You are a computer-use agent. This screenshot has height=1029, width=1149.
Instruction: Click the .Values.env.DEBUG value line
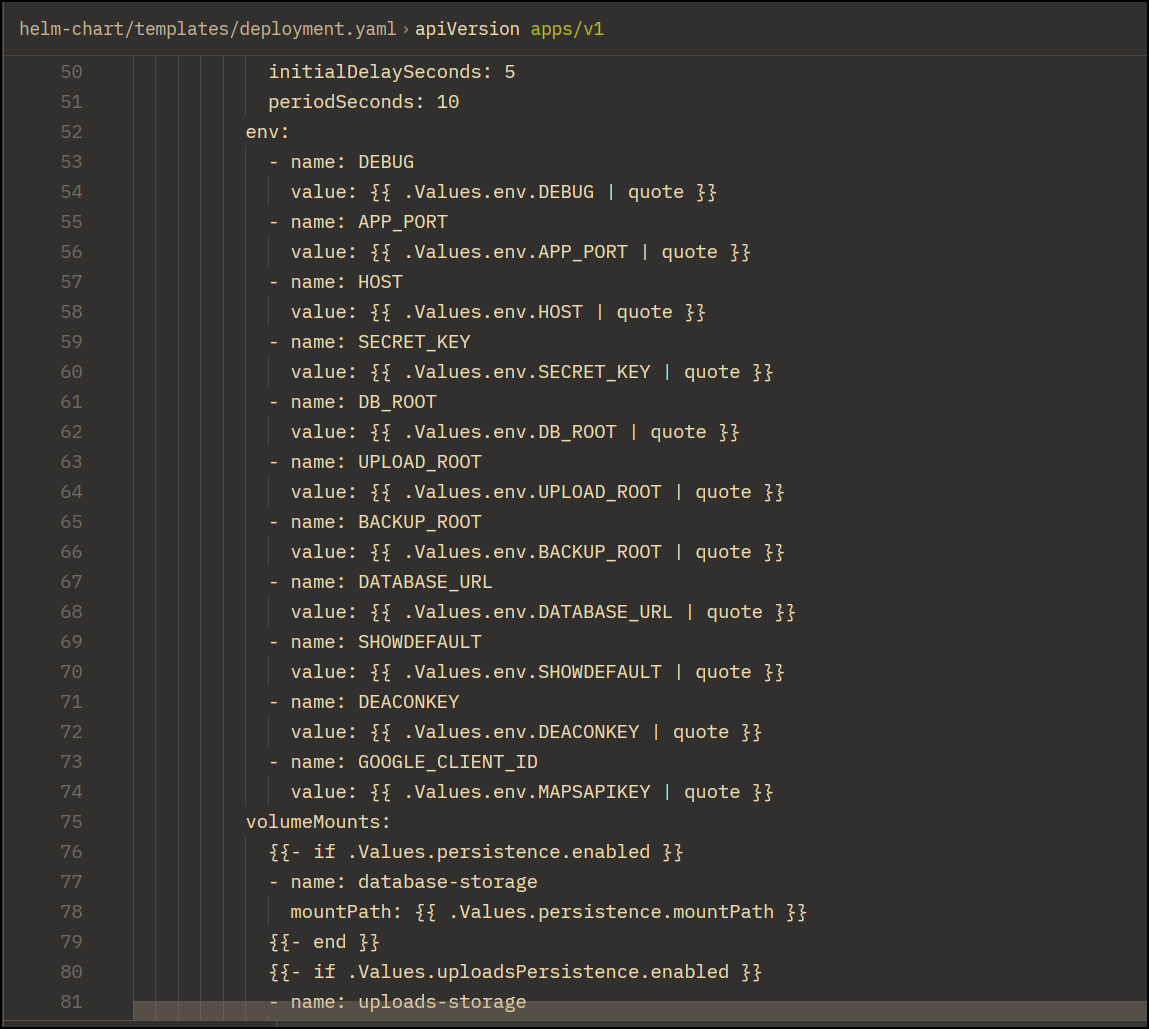[x=503, y=192]
